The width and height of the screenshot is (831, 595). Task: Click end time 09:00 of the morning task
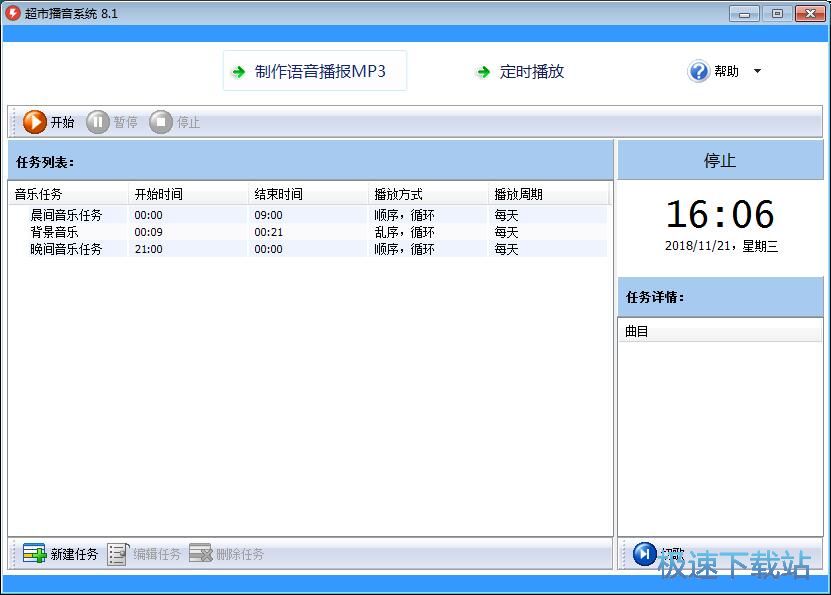(269, 215)
